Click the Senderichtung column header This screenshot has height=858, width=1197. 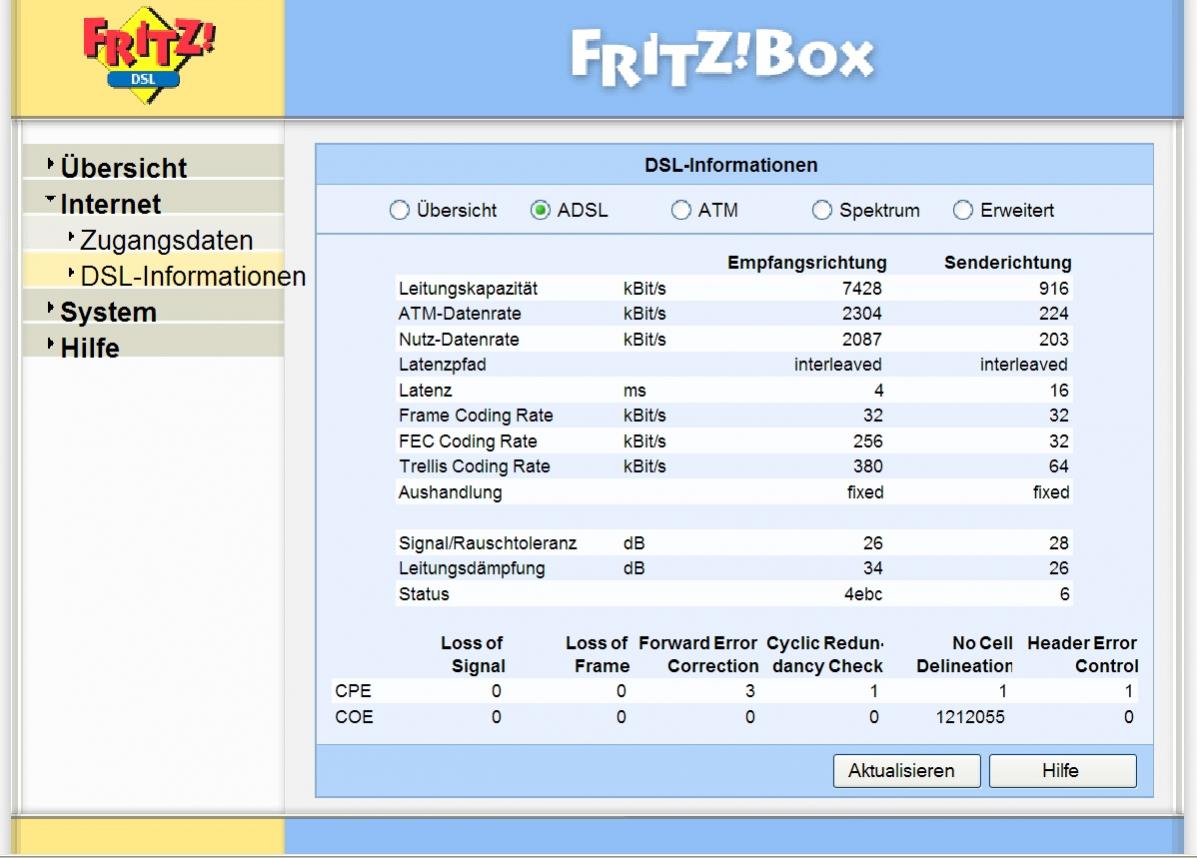click(x=1008, y=263)
